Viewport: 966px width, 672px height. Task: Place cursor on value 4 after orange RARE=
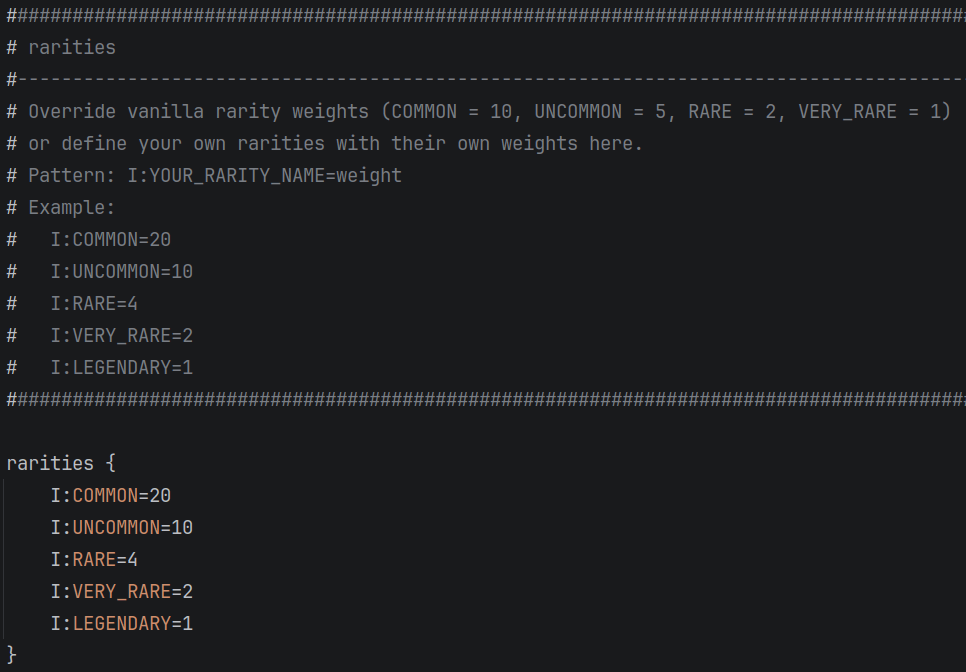point(132,560)
